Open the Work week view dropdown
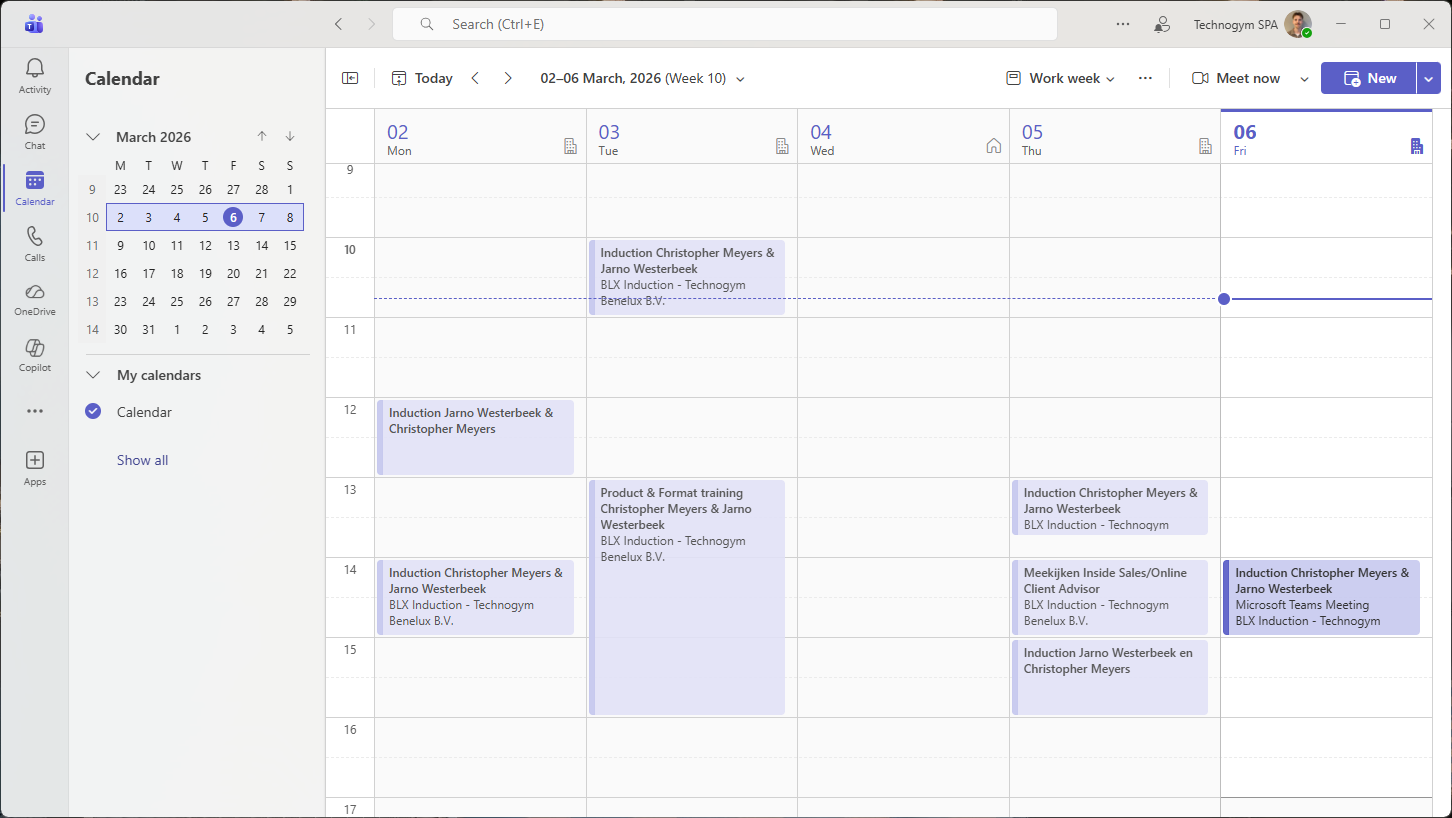 (x=1060, y=78)
